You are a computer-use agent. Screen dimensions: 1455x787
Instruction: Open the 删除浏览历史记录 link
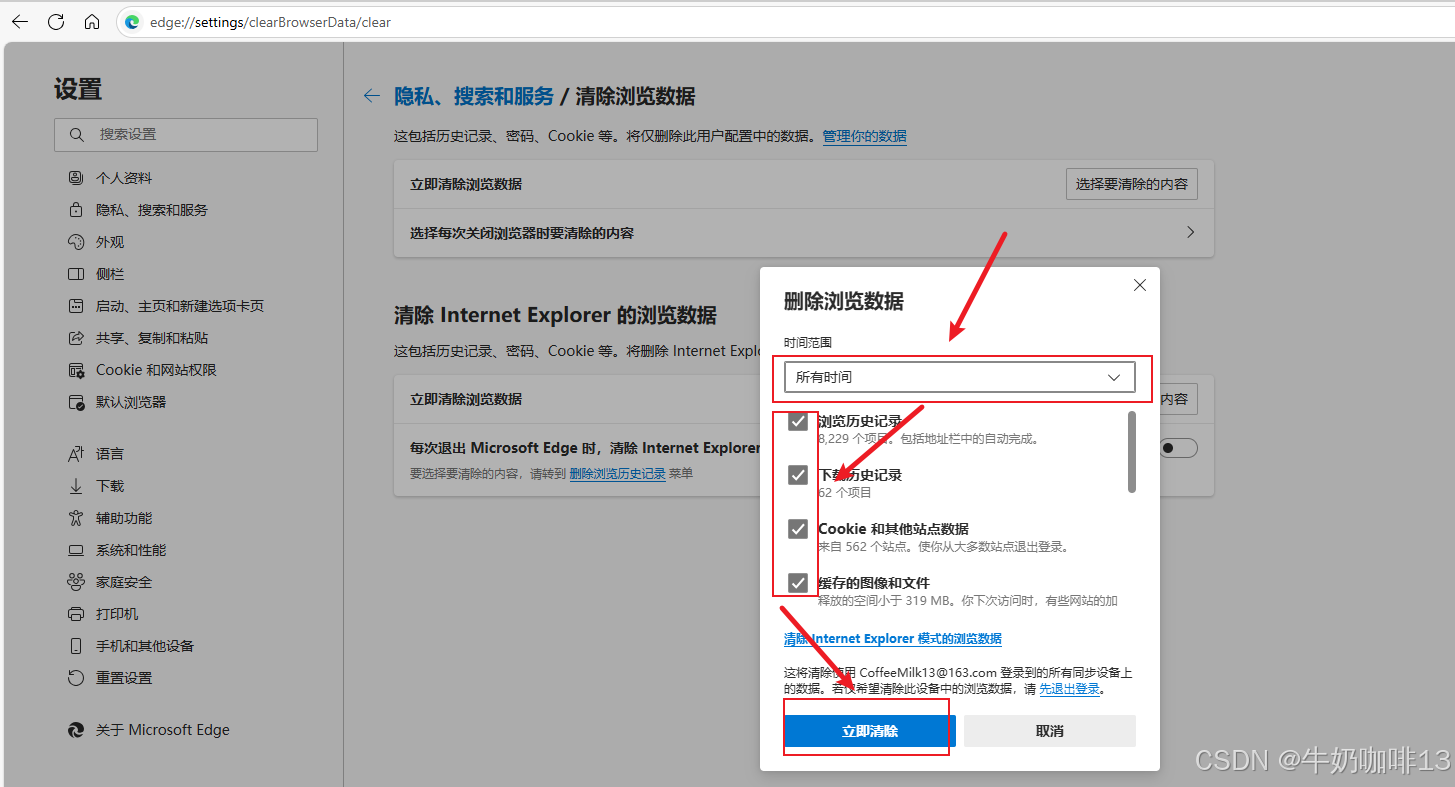point(617,474)
